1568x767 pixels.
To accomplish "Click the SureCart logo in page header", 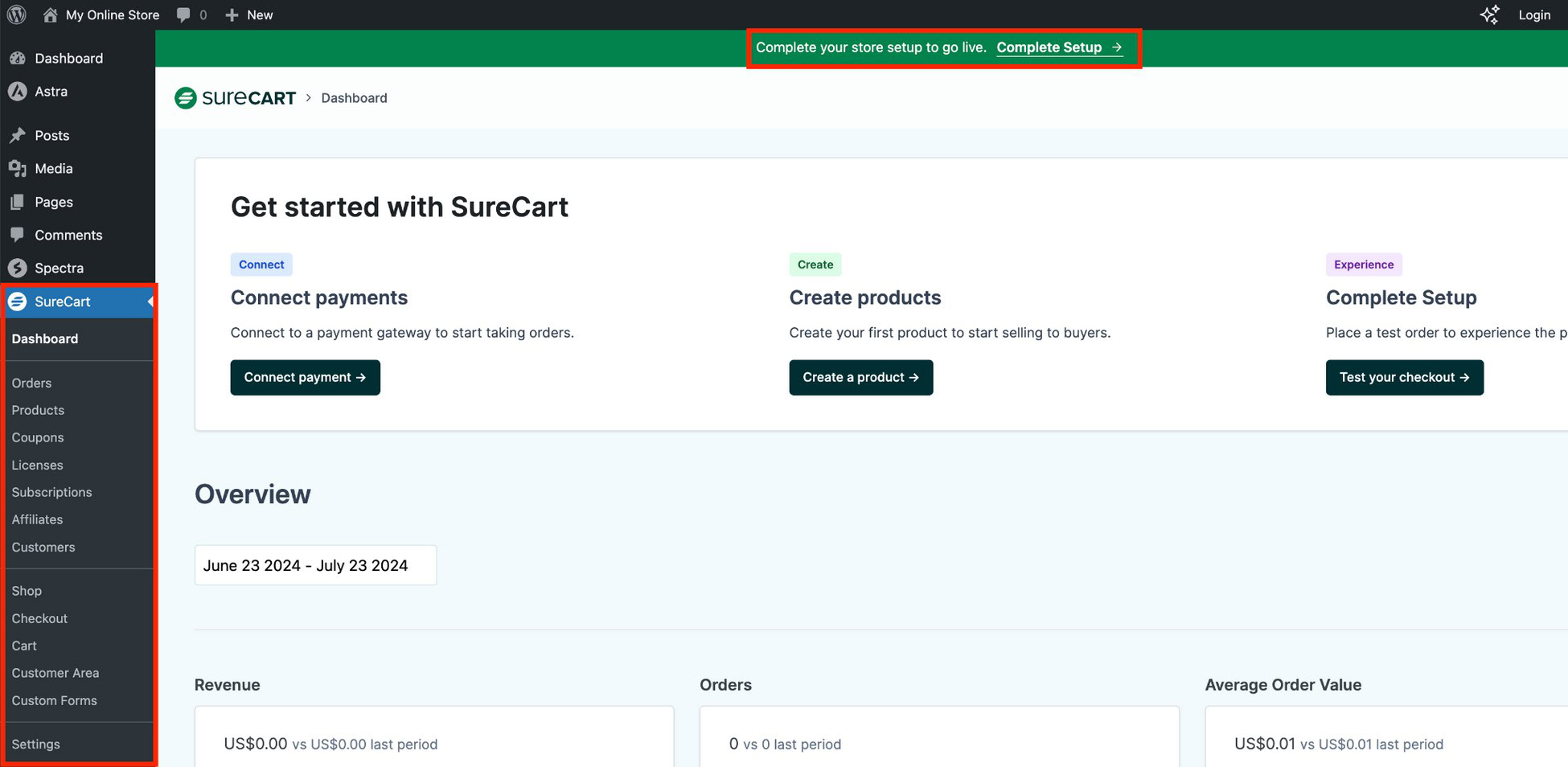I will coord(236,98).
